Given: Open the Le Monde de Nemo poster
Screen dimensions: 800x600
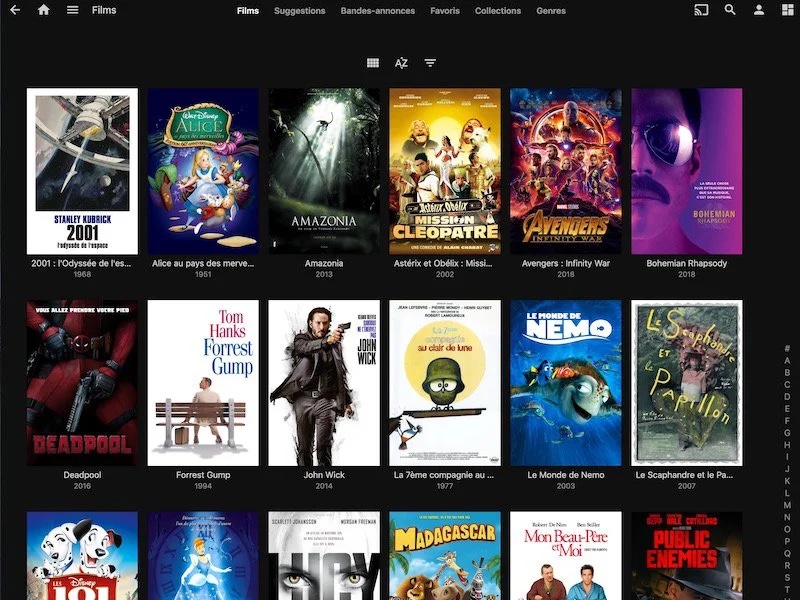Looking at the screenshot, I should (566, 383).
